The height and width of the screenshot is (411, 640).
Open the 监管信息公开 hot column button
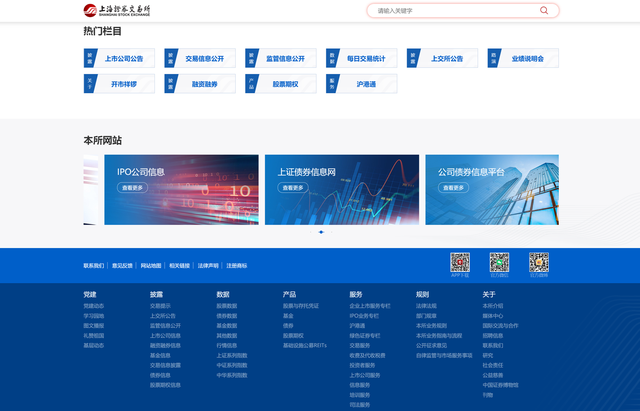[x=281, y=58]
